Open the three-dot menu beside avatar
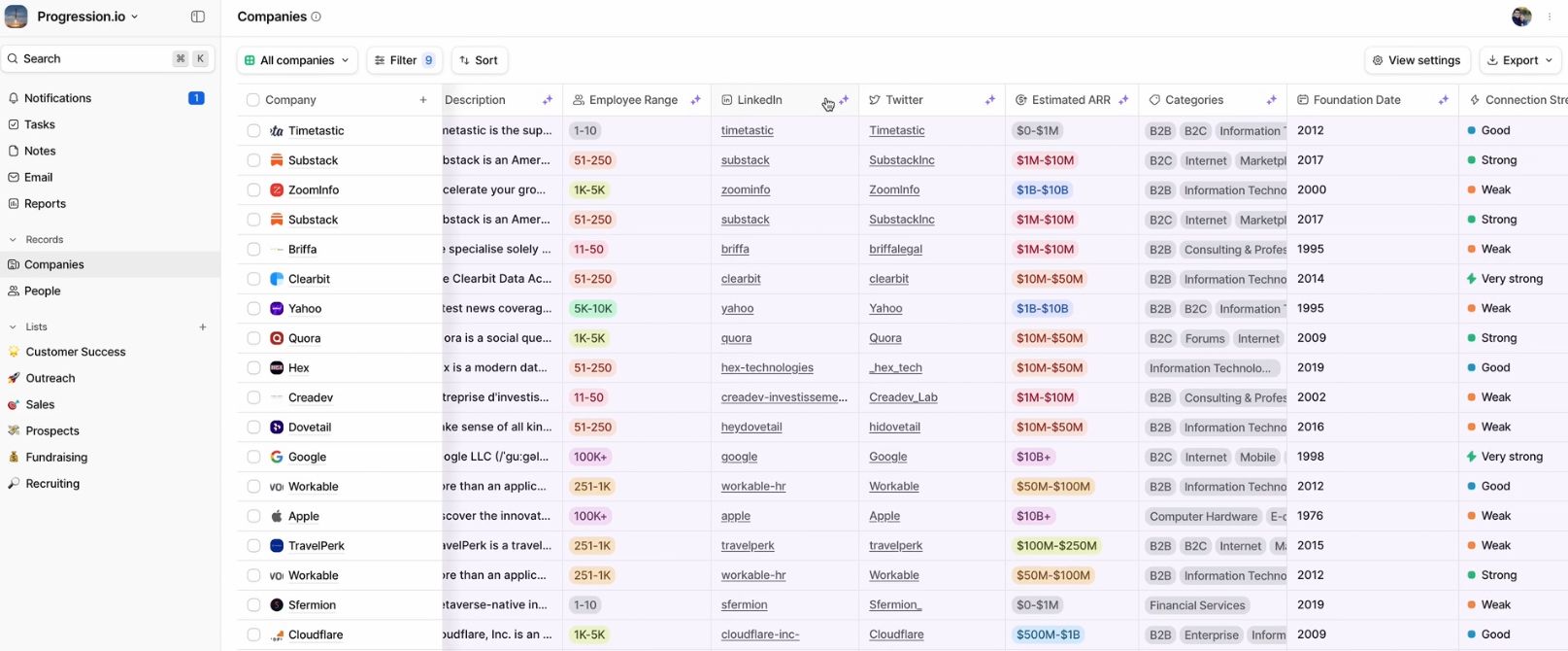 tap(1550, 17)
